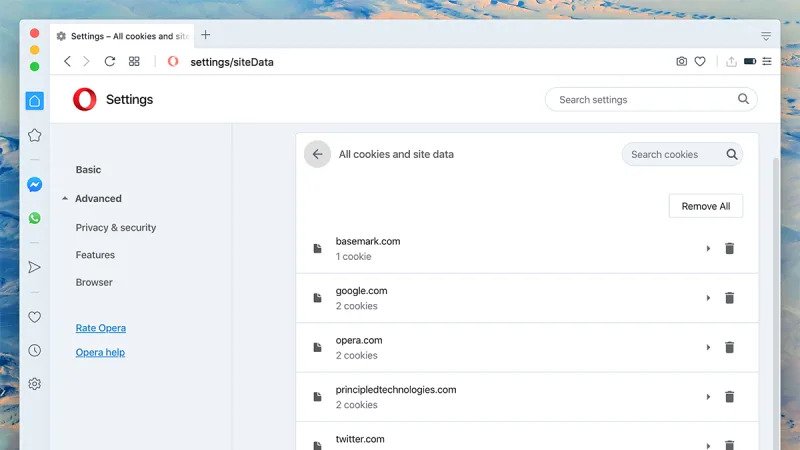The image size is (800, 450).
Task: Click the share/upload icon in toolbar
Action: coord(731,61)
